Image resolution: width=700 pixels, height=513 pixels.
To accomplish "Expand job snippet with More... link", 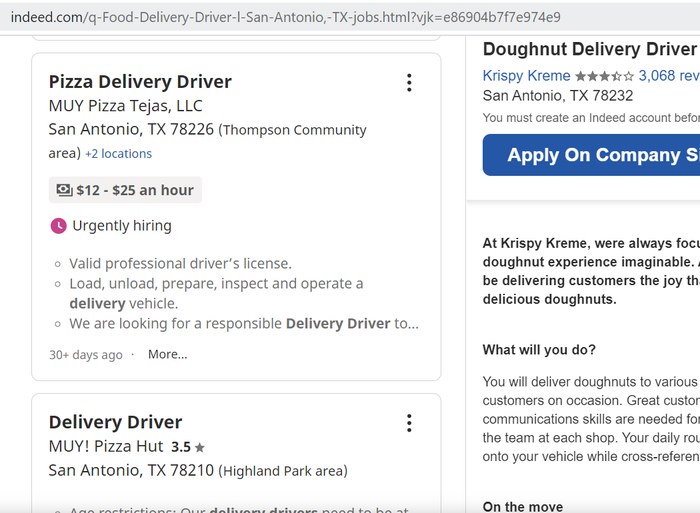I will click(x=167, y=354).
